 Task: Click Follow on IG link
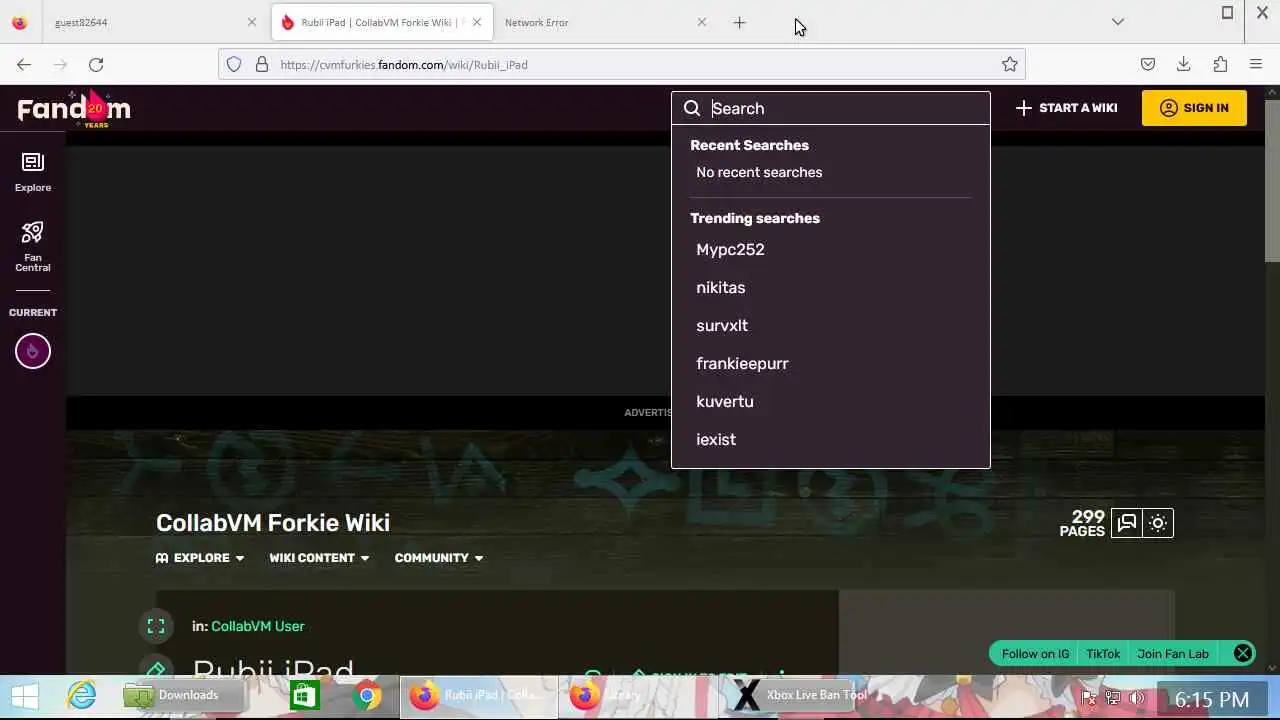1035,653
